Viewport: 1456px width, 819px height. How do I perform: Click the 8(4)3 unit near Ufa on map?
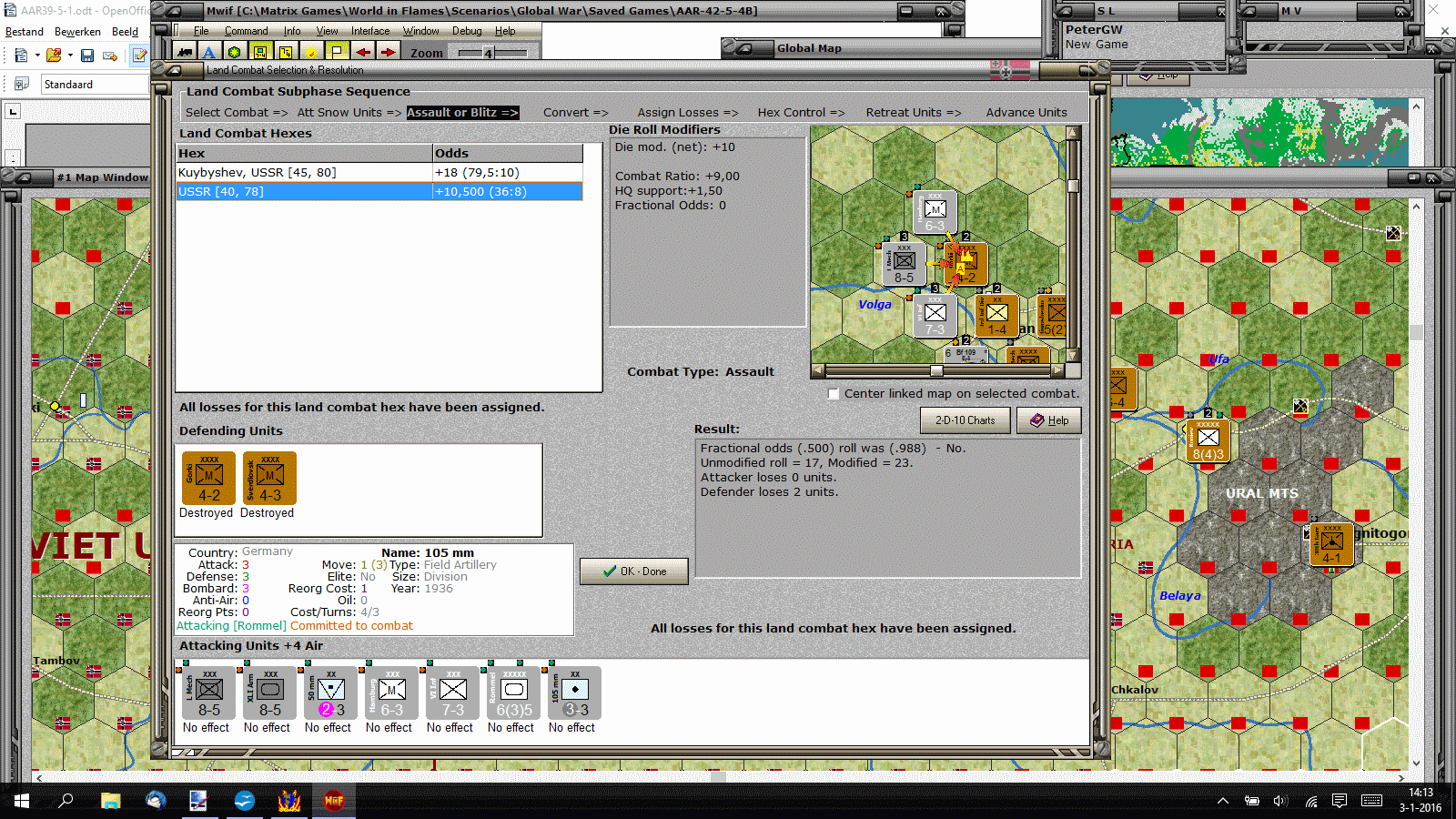1208,440
